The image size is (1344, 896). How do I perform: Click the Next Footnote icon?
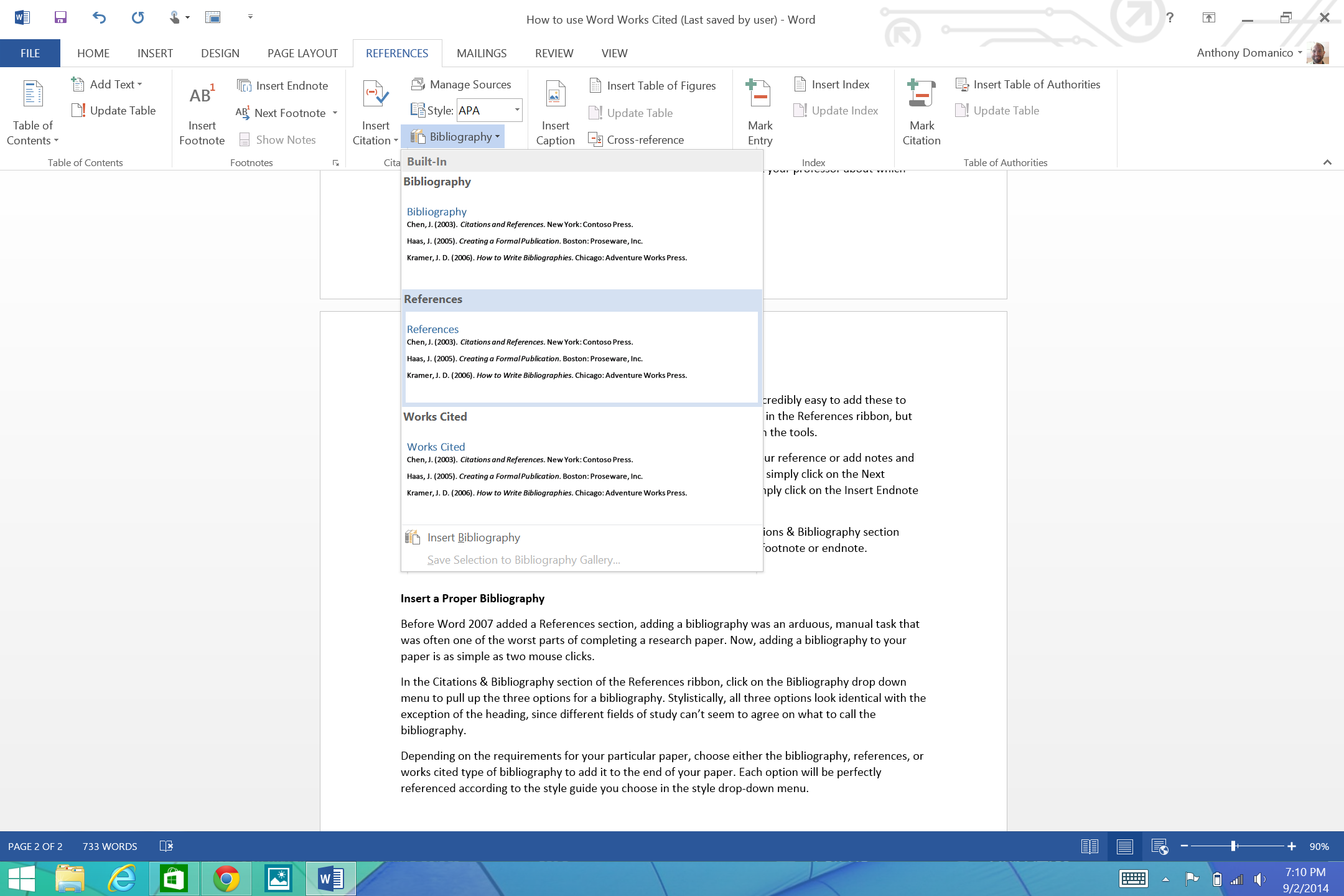tap(243, 113)
